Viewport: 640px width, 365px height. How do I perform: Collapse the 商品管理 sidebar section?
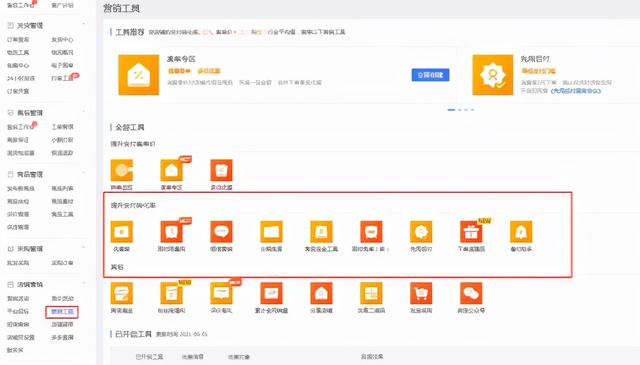click(84, 173)
